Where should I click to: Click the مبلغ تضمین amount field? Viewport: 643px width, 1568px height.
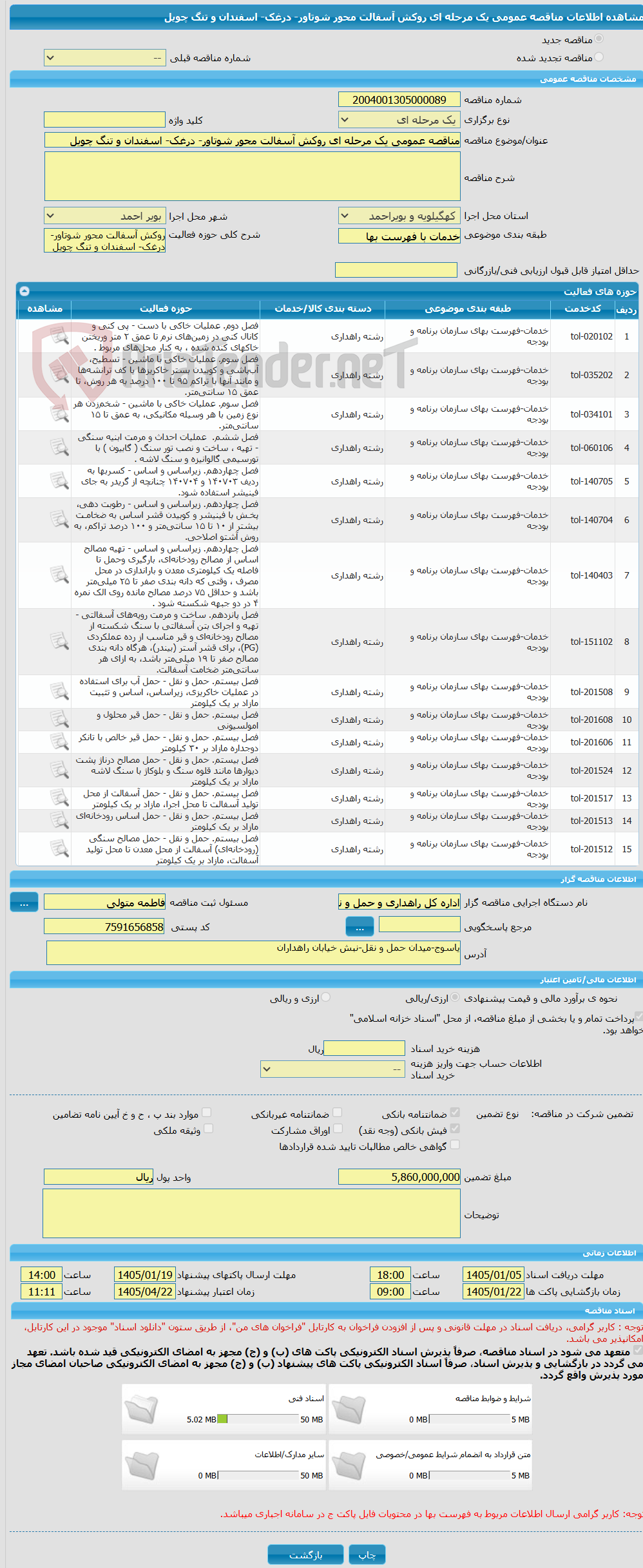[x=399, y=1177]
